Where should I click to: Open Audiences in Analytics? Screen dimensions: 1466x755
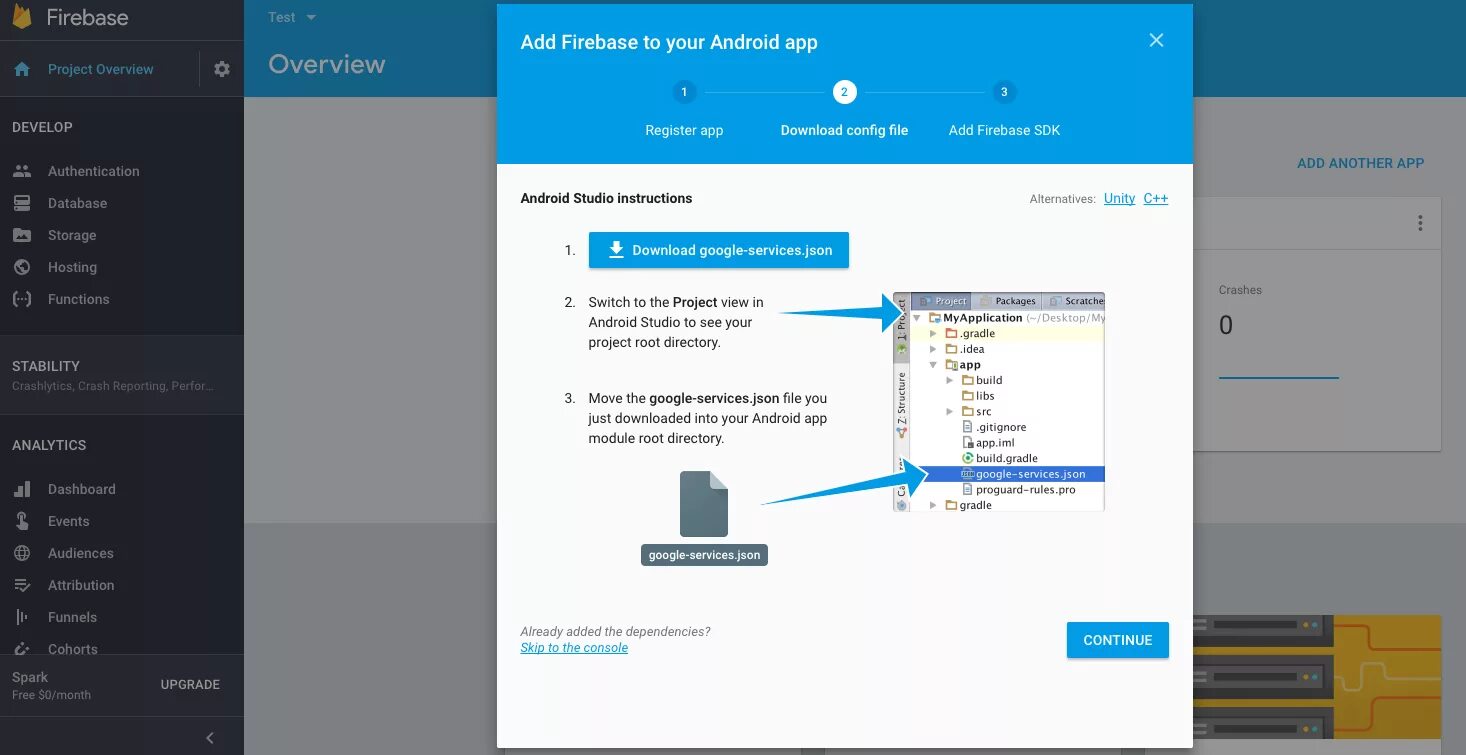click(x=80, y=553)
